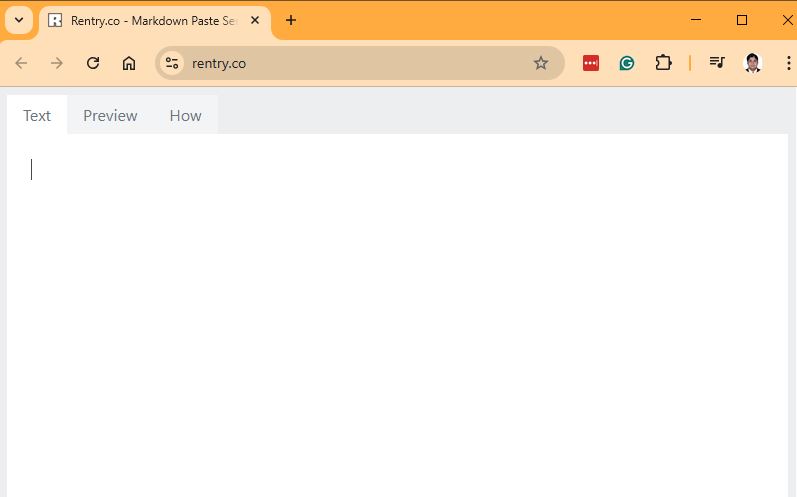Open the Extensions puzzle menu

click(663, 63)
